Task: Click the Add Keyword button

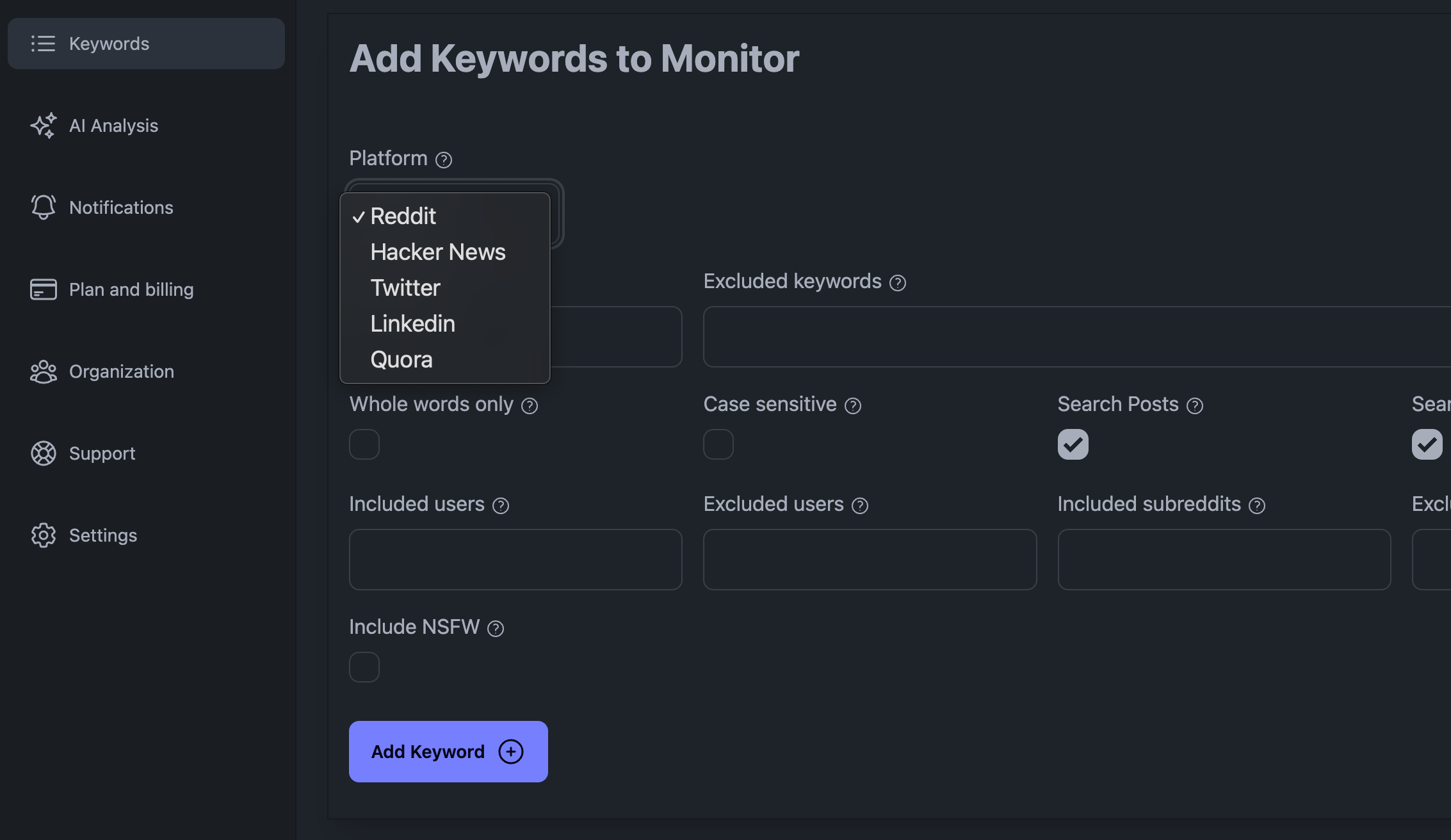Action: pos(448,752)
